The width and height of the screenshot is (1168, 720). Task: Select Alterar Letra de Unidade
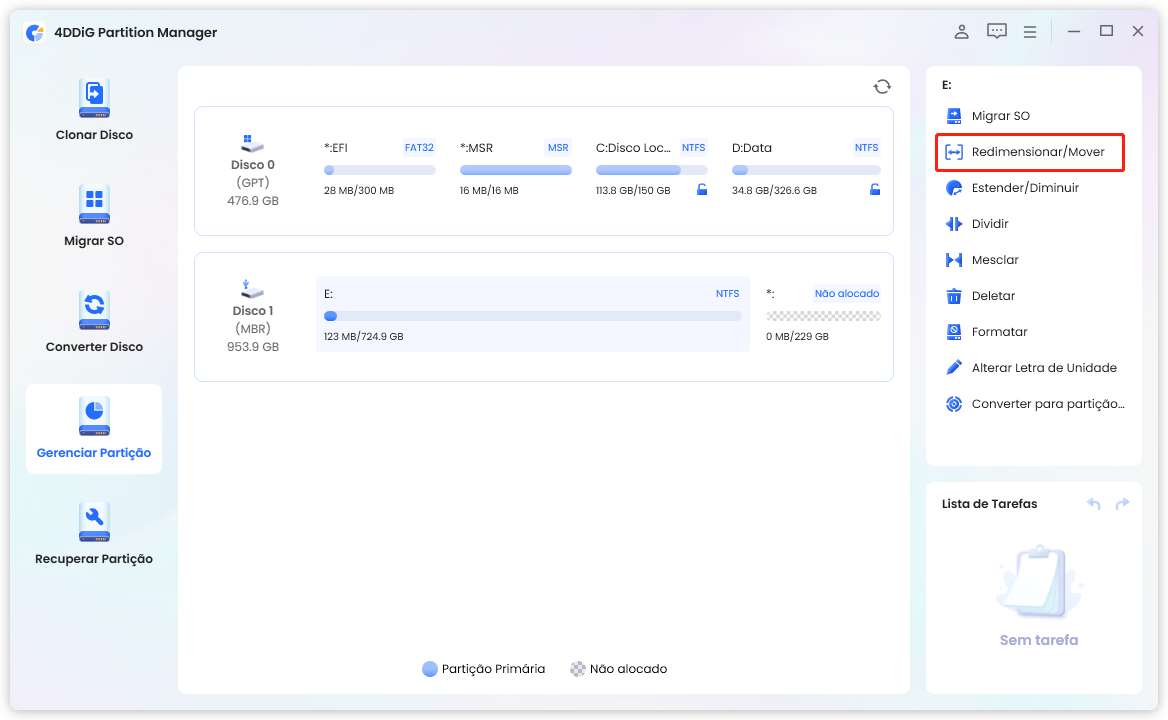click(x=1043, y=368)
